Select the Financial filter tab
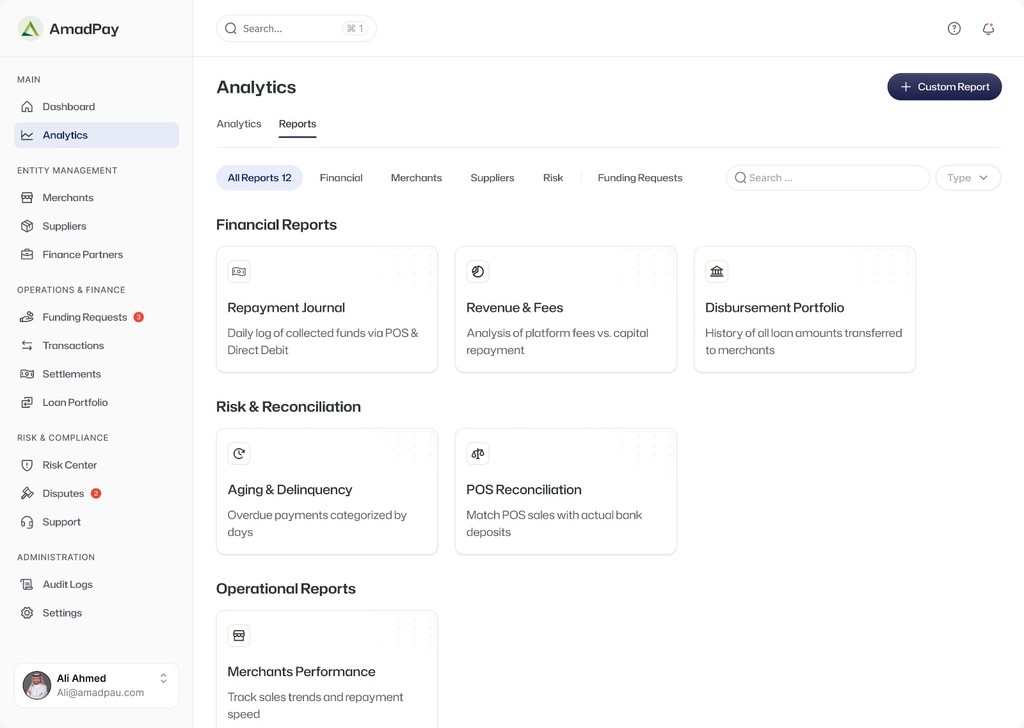This screenshot has width=1024, height=728. 341,178
